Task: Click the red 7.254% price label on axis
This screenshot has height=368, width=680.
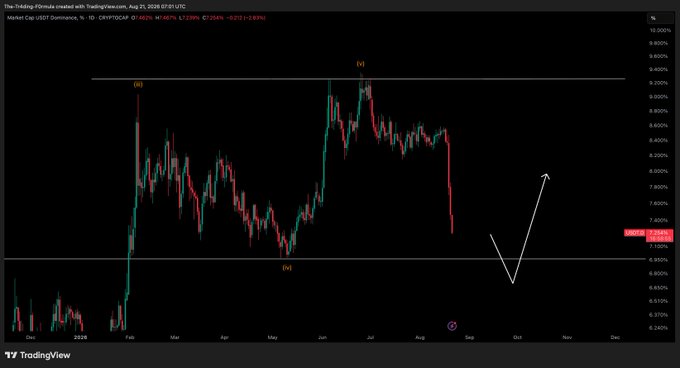Action: (659, 233)
